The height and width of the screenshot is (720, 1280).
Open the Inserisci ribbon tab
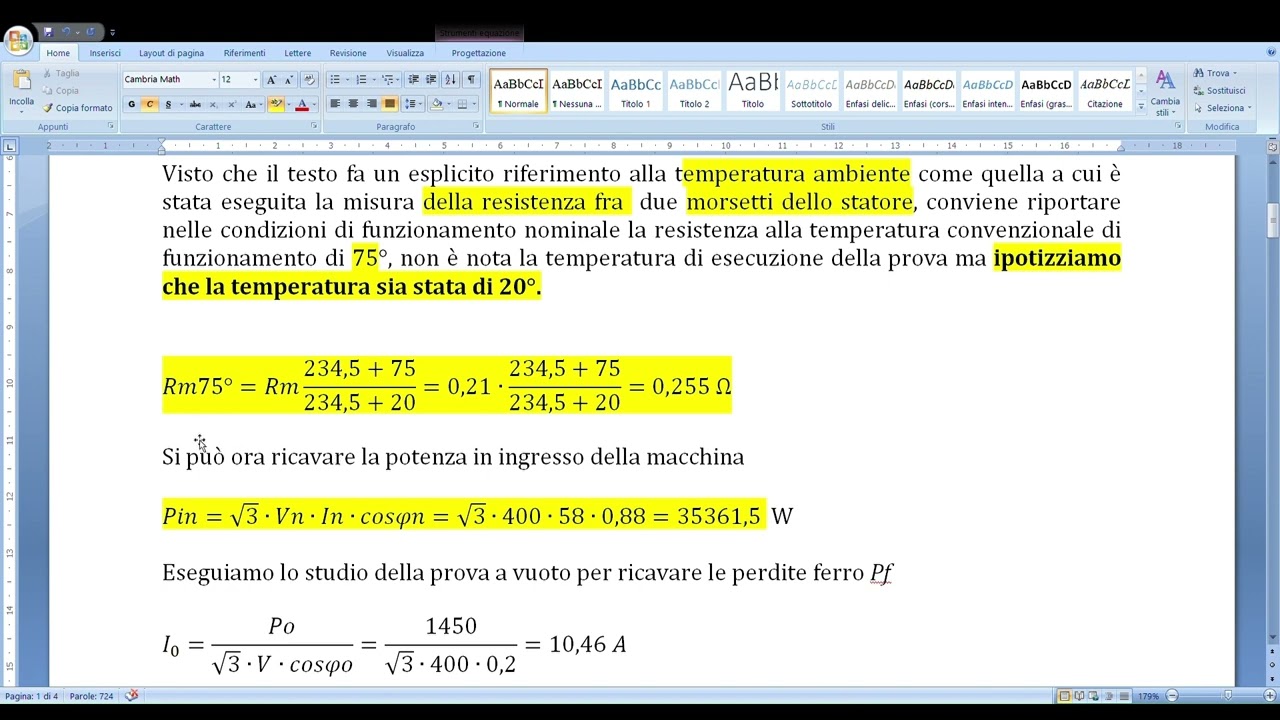click(105, 53)
